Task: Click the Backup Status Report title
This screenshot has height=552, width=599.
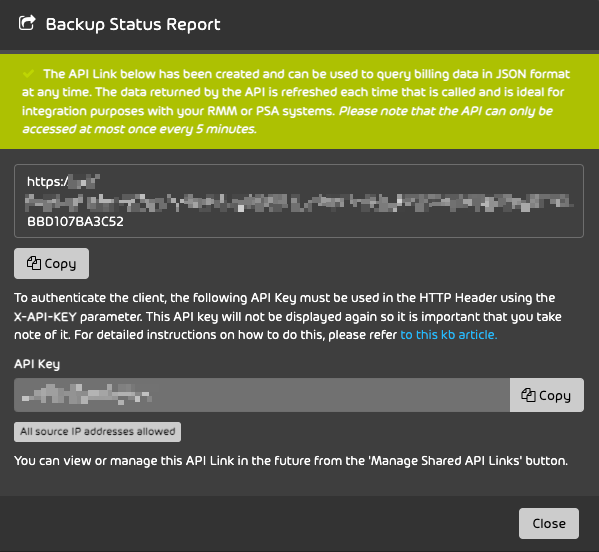Action: tap(133, 24)
